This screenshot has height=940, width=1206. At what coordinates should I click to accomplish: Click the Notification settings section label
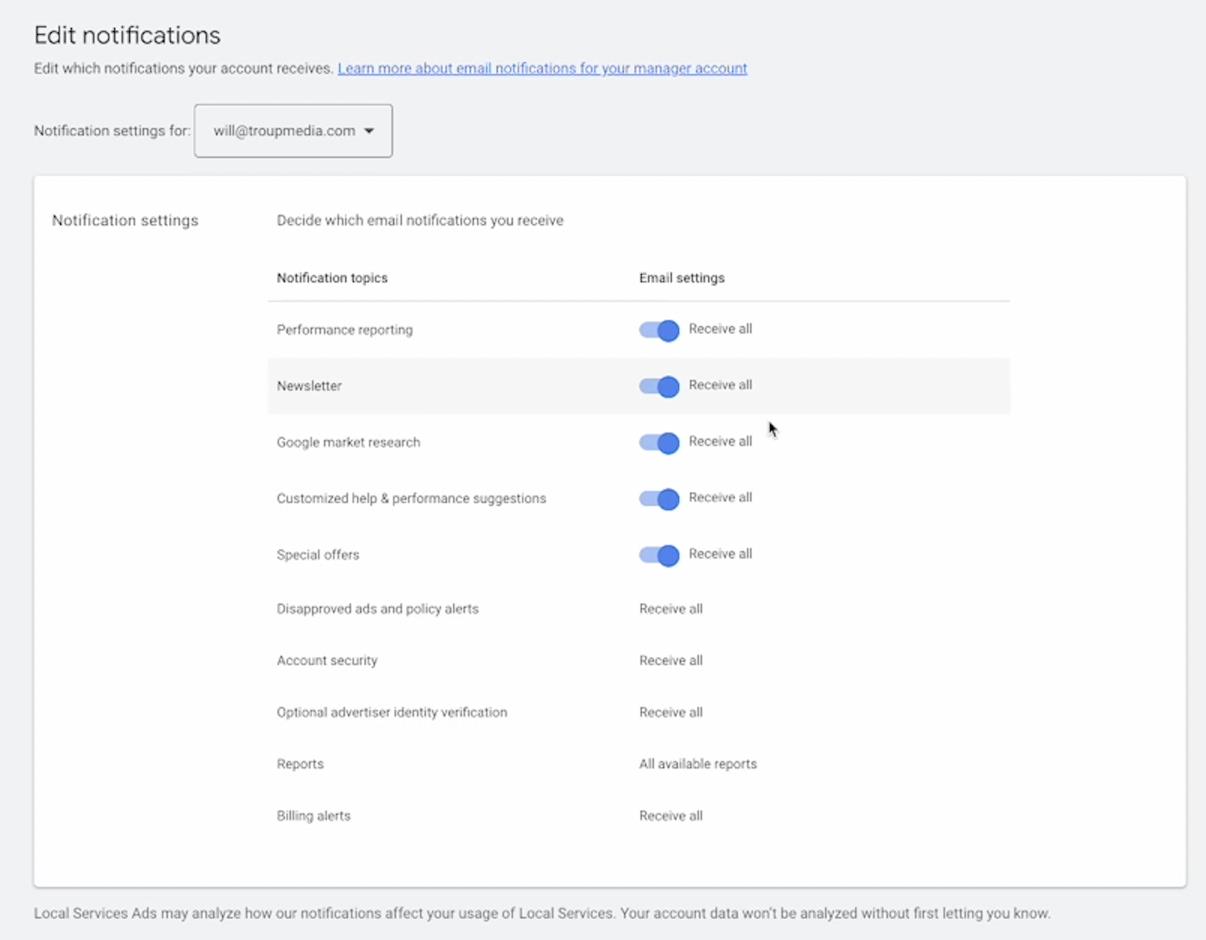[x=125, y=221]
